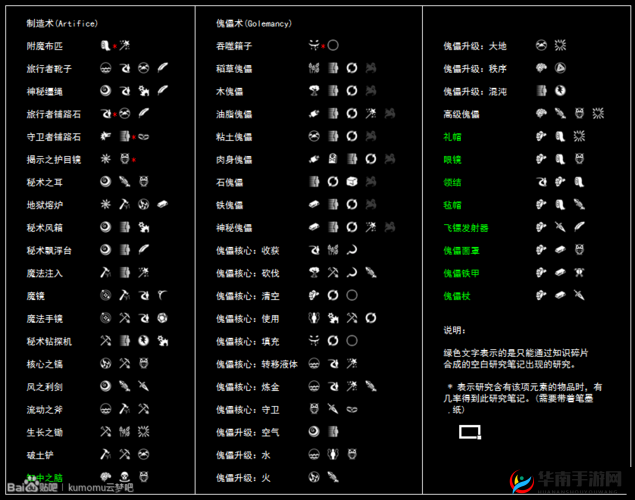
Task: Click the human figure icon in 傀儡升级:水 row
Action: [333, 454]
